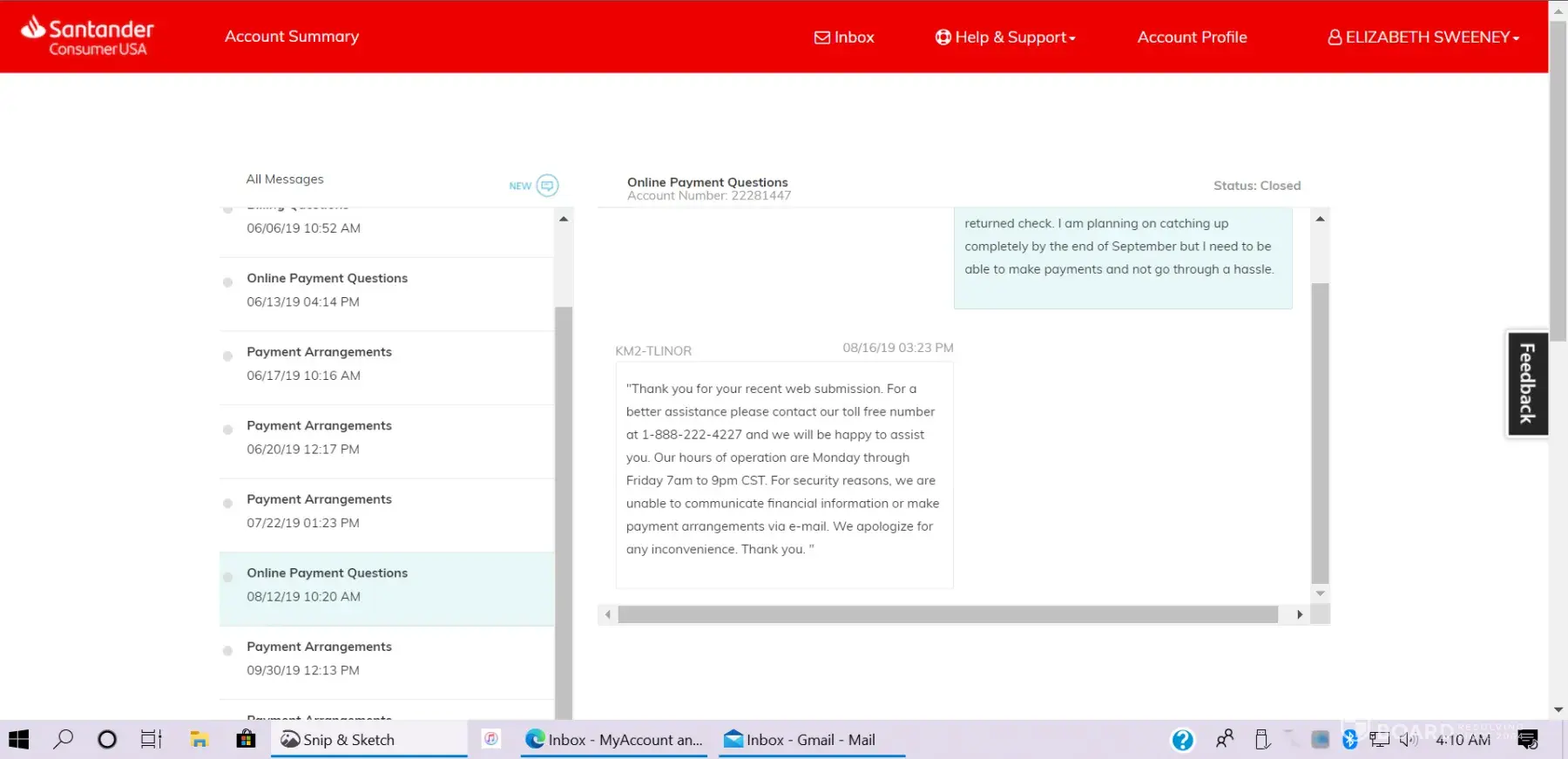Select Payment Arrangements message from 06/17/19
The width and height of the screenshot is (1568, 759).
click(319, 363)
